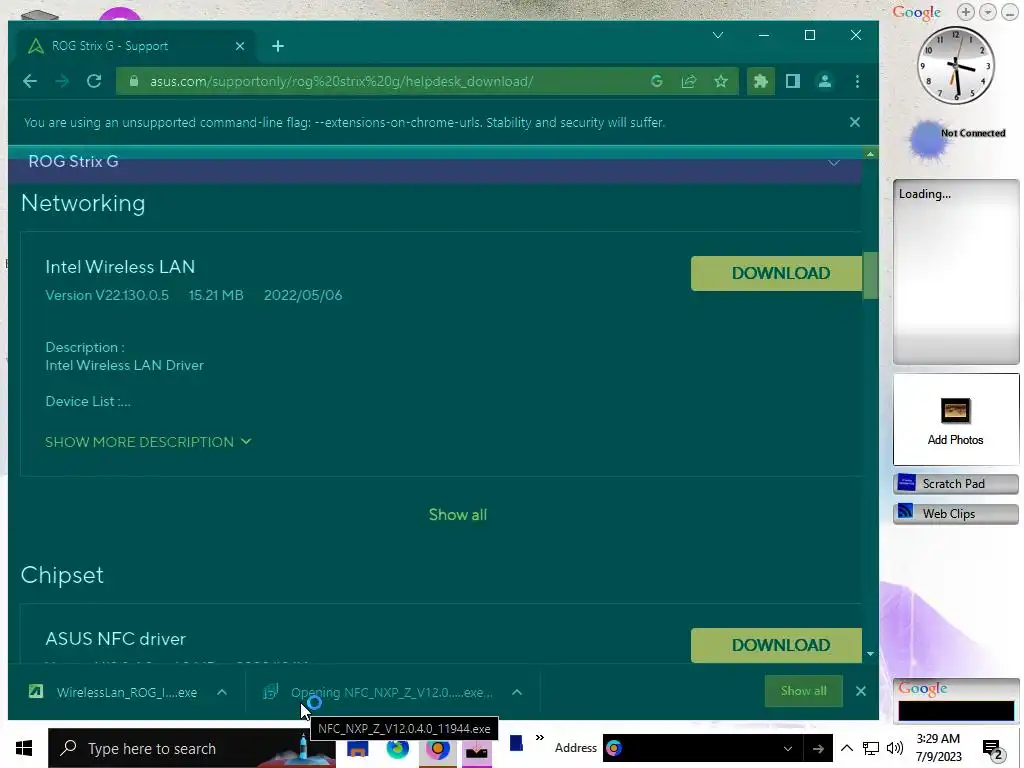
Task: Click the Google search box in sidebar
Action: coord(956,711)
